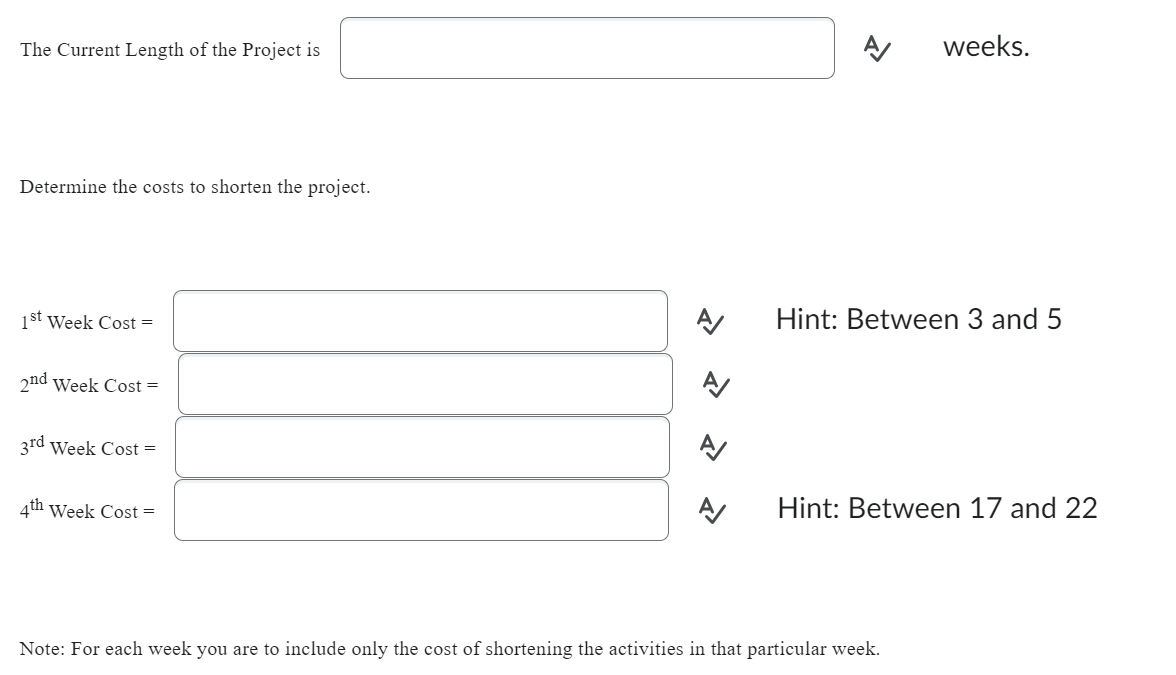Screen dimensions: 1176x675
Task: Click the spell-check icon beside 1st Week Cost
Action: [x=712, y=321]
